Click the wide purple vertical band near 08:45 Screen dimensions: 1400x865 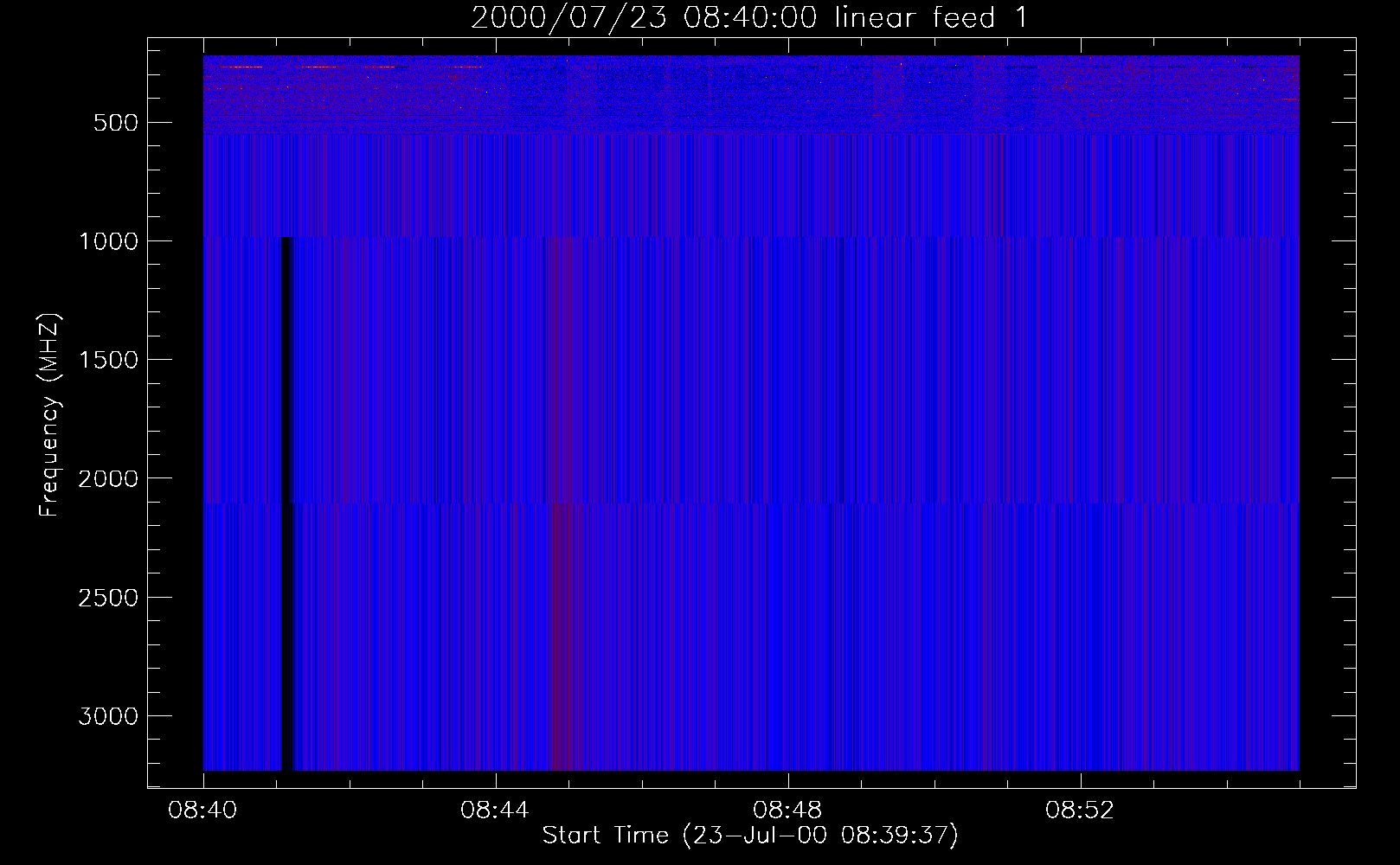pos(567,637)
